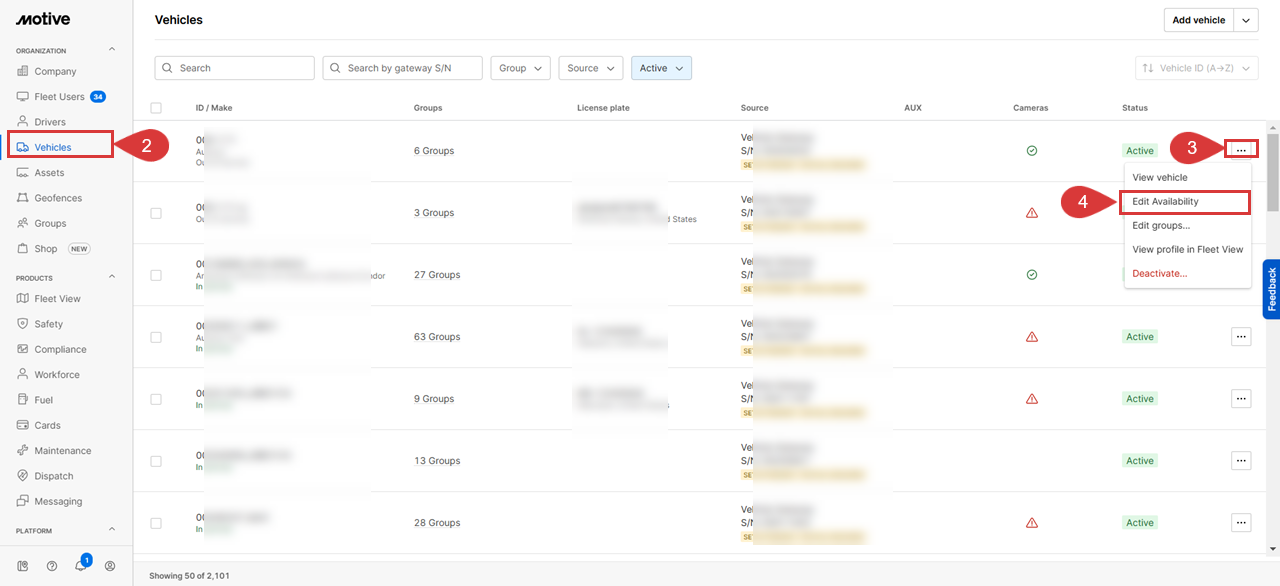Open the blue Feedback side tab
Image resolution: width=1280 pixels, height=586 pixels.
[1271, 289]
